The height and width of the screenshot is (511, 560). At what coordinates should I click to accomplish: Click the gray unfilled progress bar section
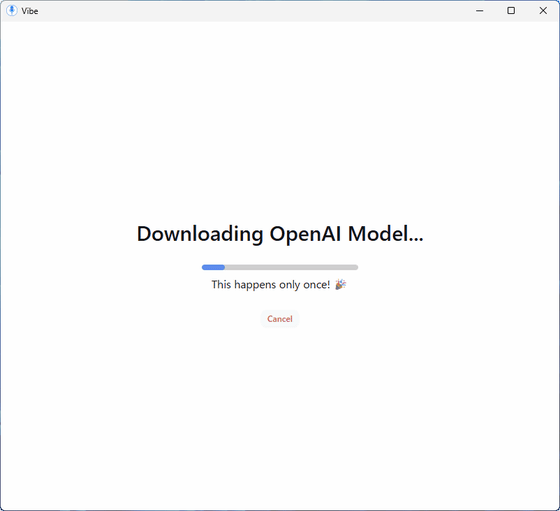point(291,267)
